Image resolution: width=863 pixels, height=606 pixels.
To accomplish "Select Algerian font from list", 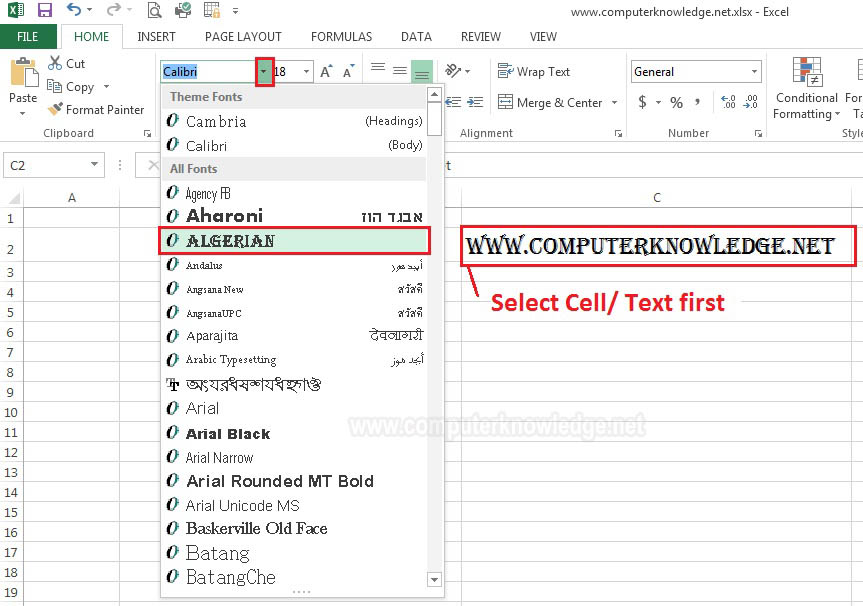I will coord(294,241).
